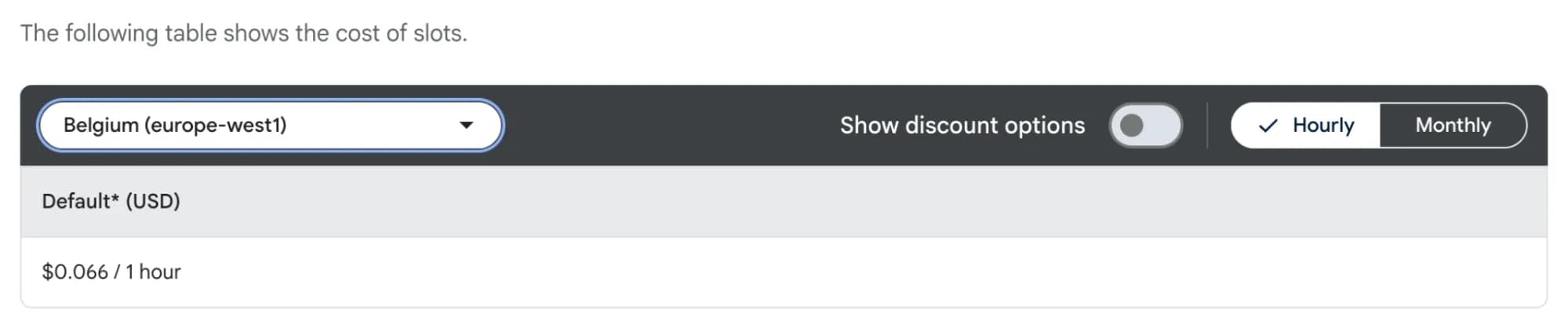This screenshot has height=321, width=1568.
Task: Click the 'Belgium (europe-west1)' text in selector
Action: pos(175,125)
